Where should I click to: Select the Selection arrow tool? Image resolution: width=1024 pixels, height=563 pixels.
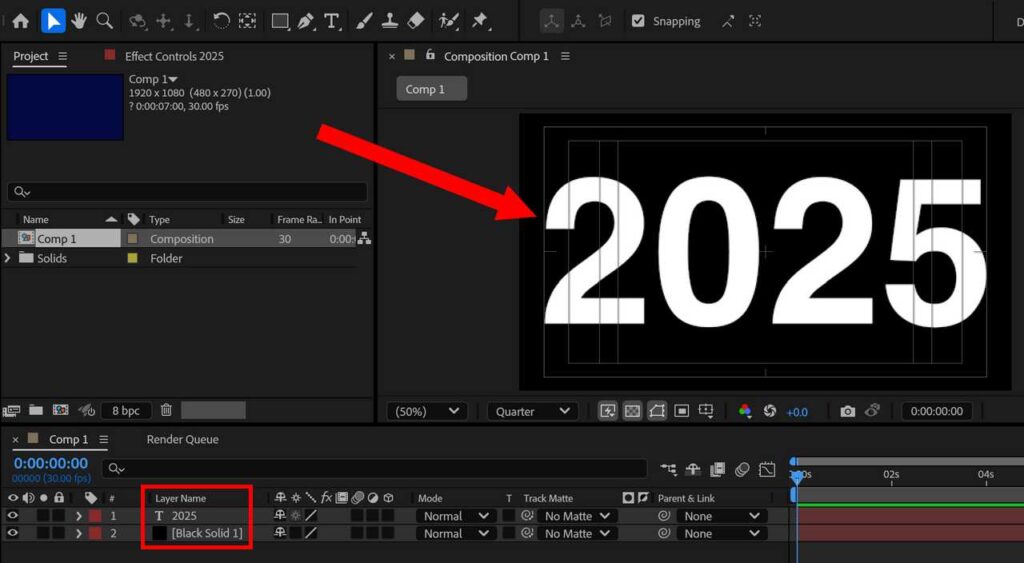point(53,21)
